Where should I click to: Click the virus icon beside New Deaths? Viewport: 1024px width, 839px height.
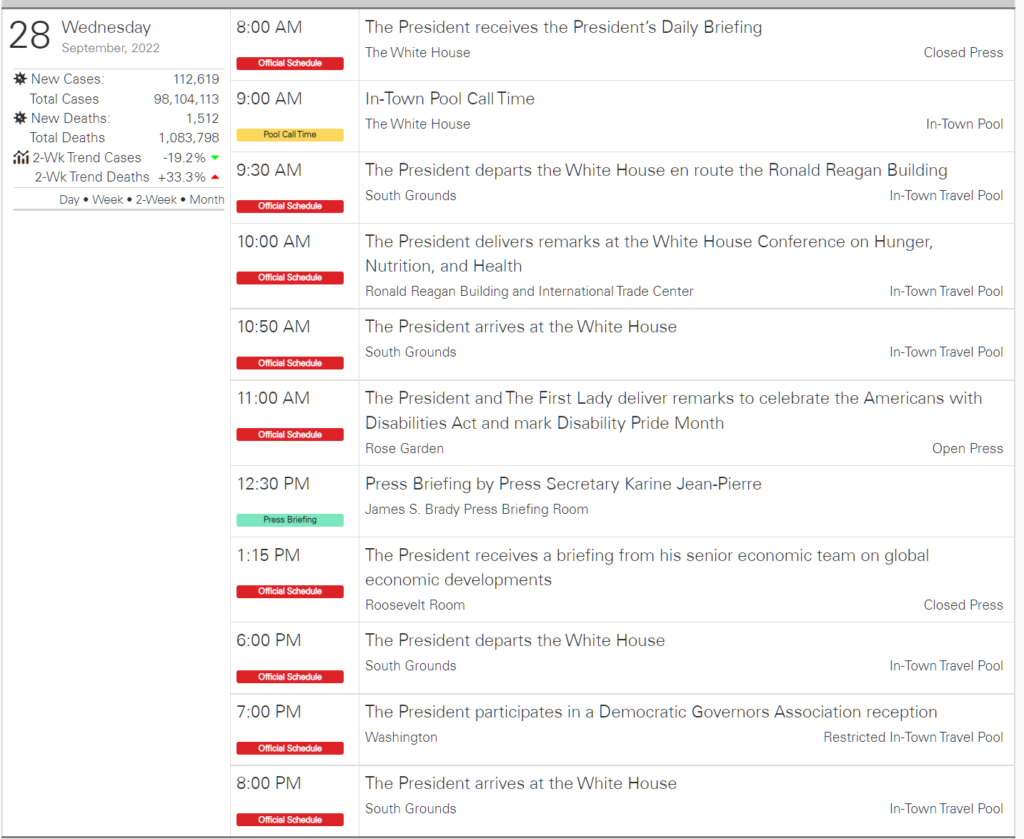click(x=20, y=118)
